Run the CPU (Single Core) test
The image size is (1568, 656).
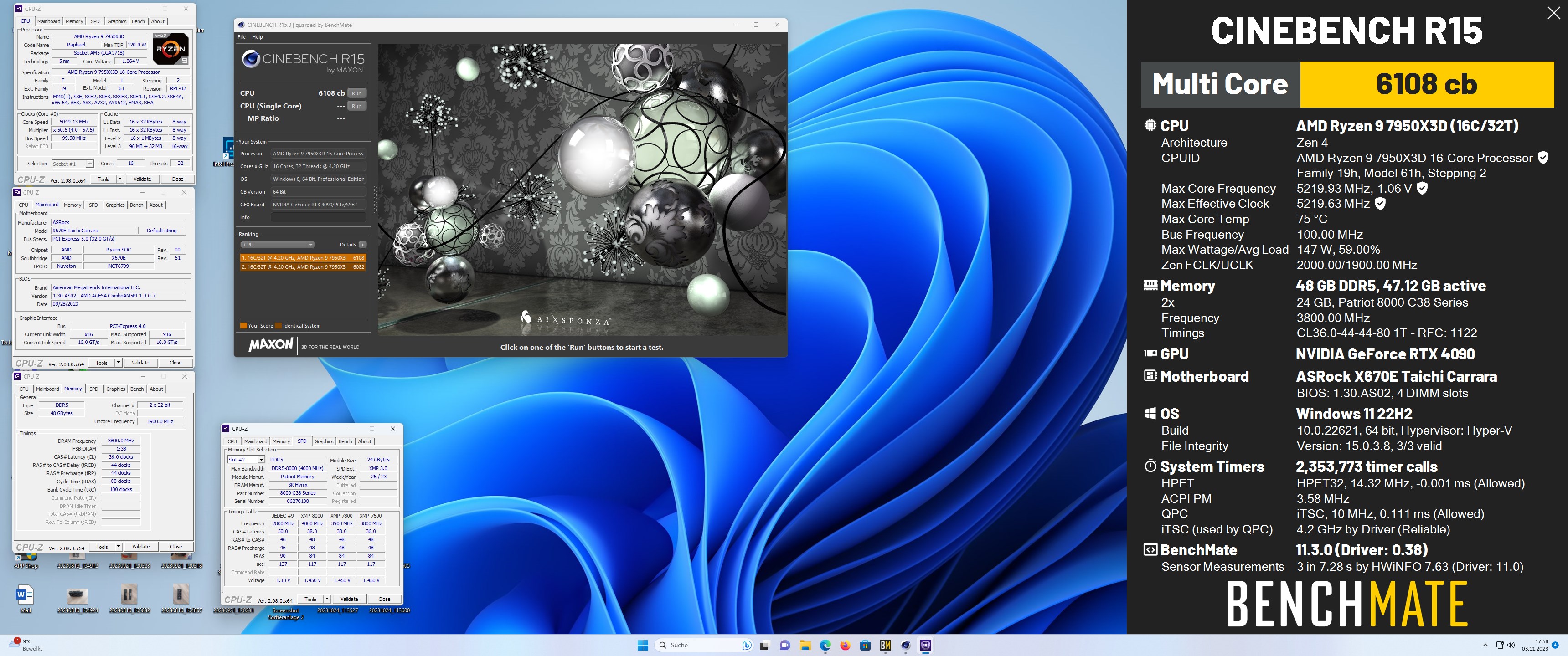[x=357, y=106]
